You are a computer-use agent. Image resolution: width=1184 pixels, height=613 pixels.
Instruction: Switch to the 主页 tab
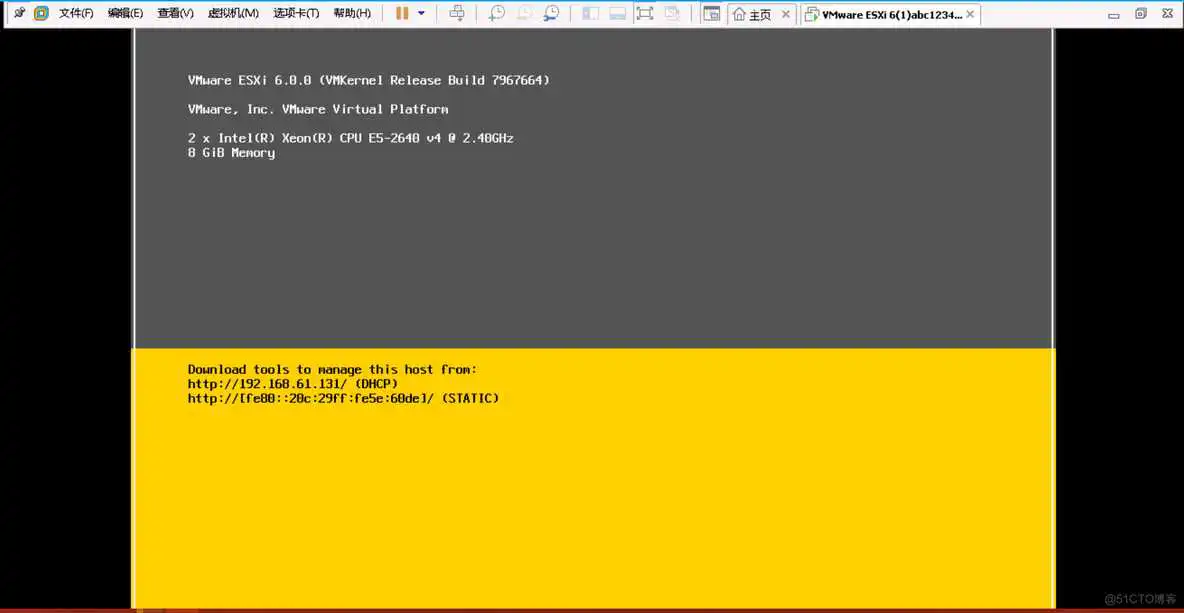(x=762, y=14)
